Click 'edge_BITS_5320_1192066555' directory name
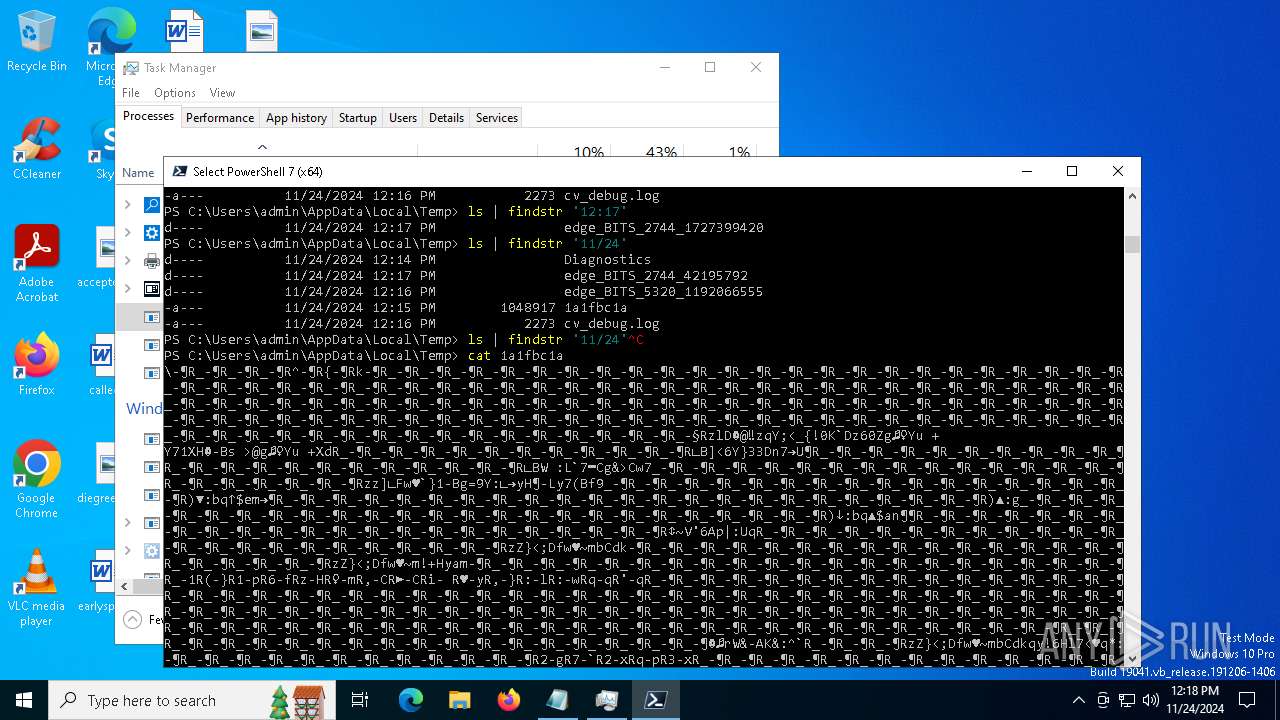Screen dimensions: 1280x720 click(x=664, y=292)
